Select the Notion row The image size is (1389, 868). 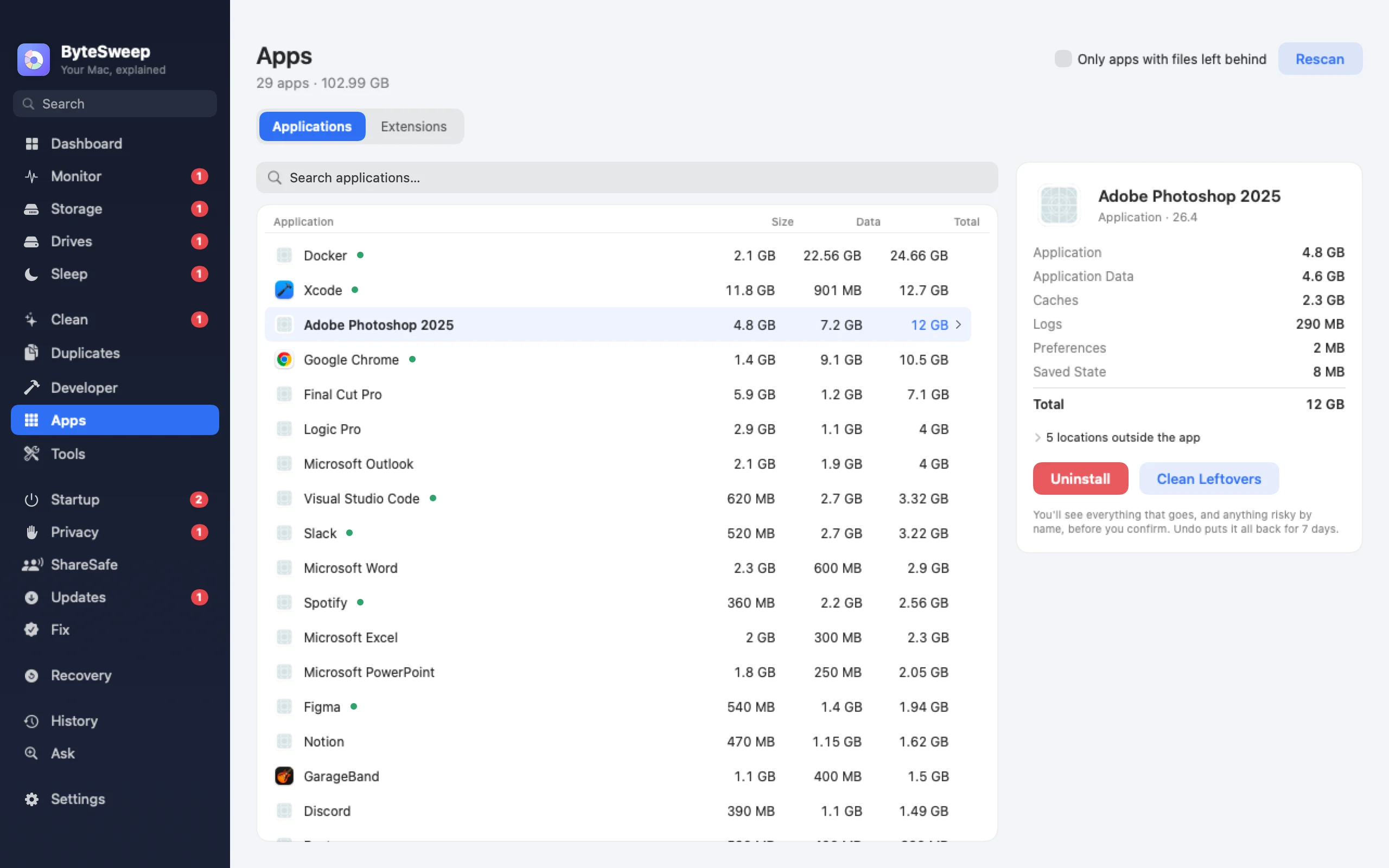click(x=617, y=742)
